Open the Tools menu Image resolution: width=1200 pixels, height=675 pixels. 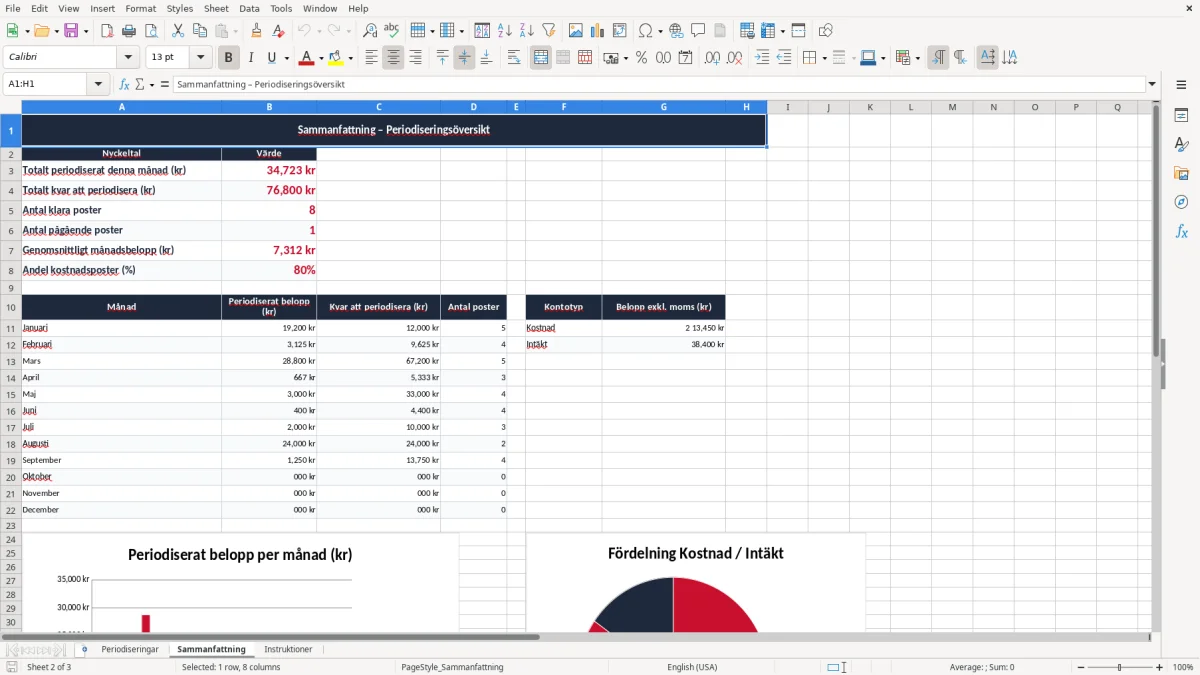[x=281, y=8]
